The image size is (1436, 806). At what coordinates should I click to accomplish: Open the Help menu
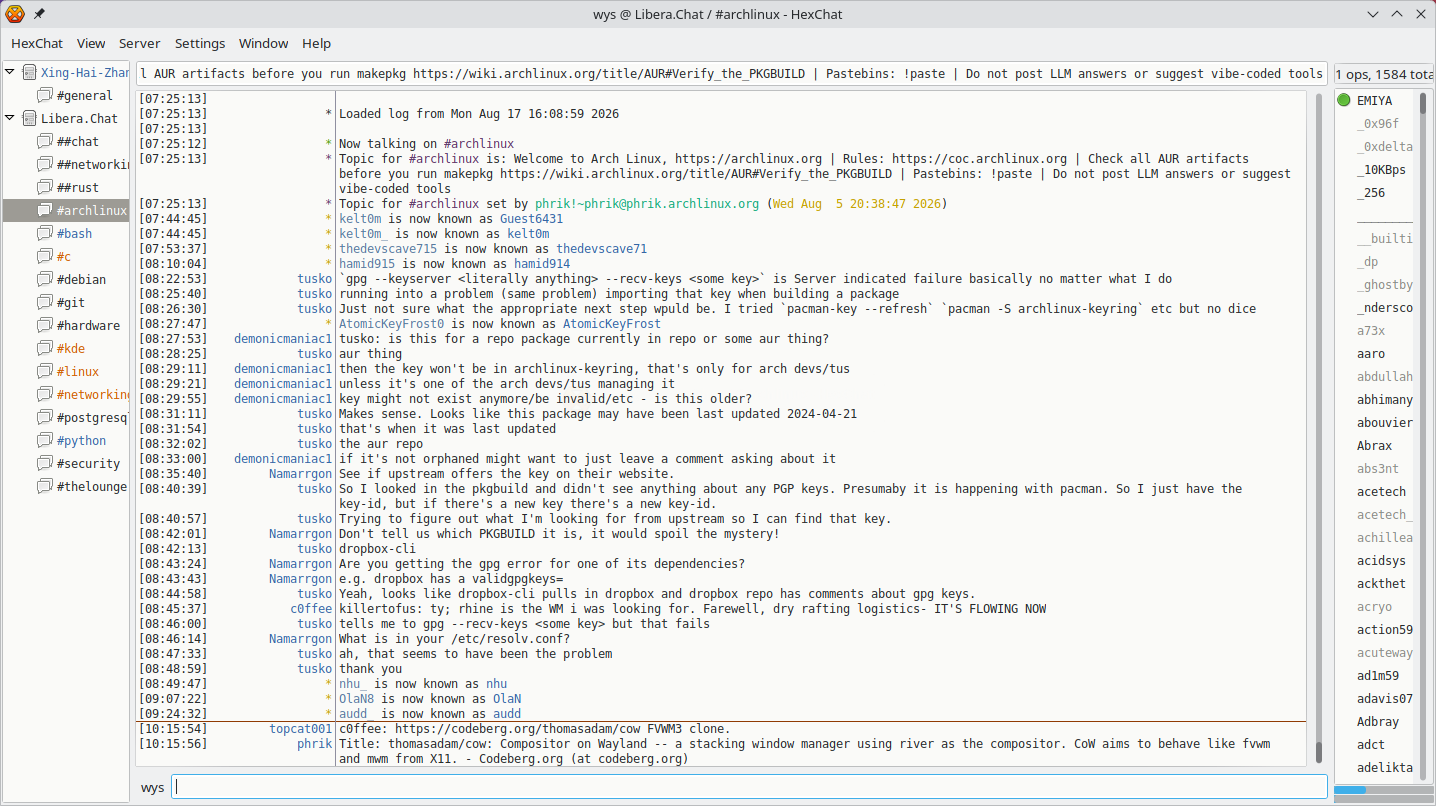316,43
